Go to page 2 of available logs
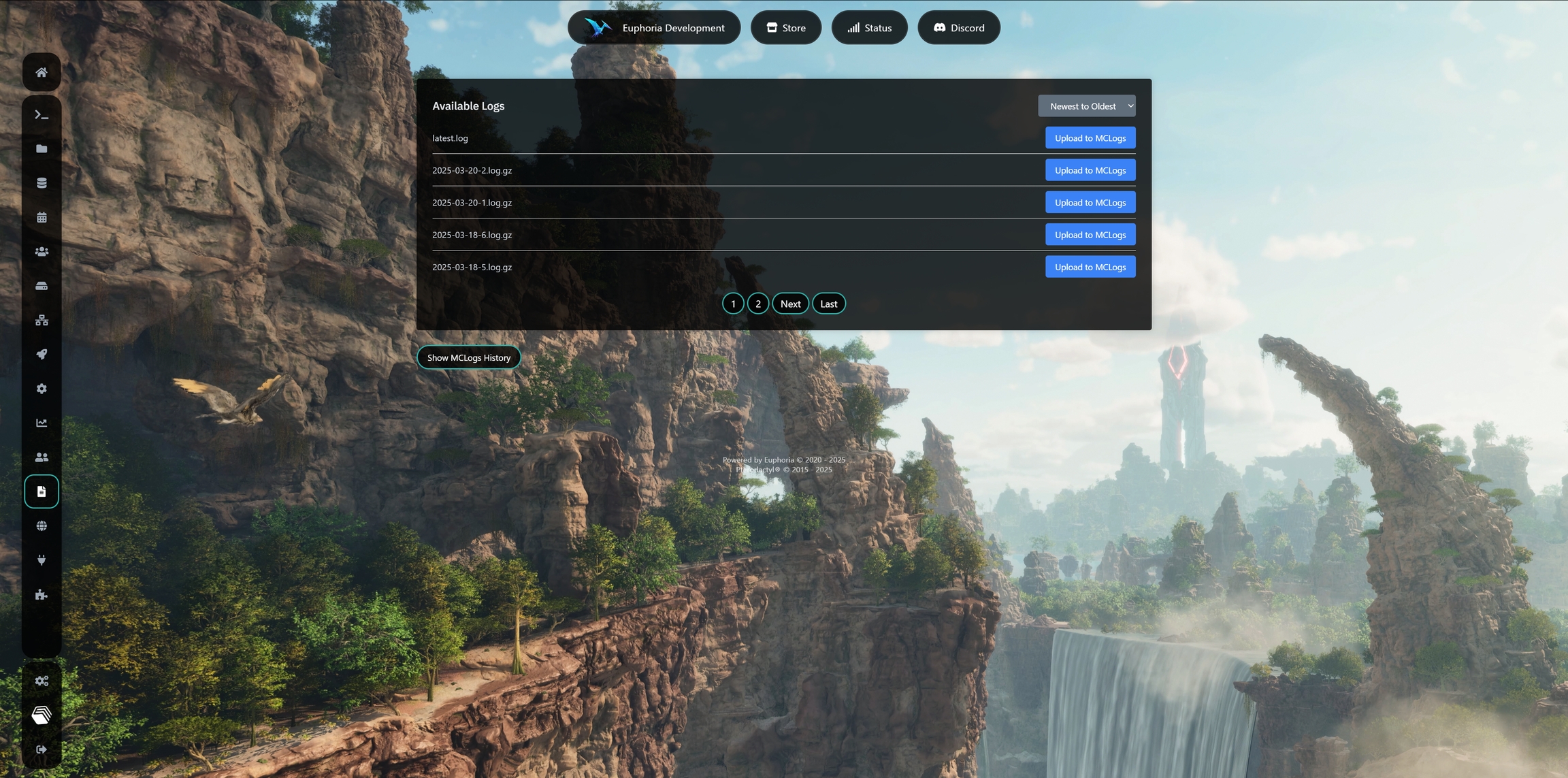Image resolution: width=1568 pixels, height=778 pixels. 757,303
